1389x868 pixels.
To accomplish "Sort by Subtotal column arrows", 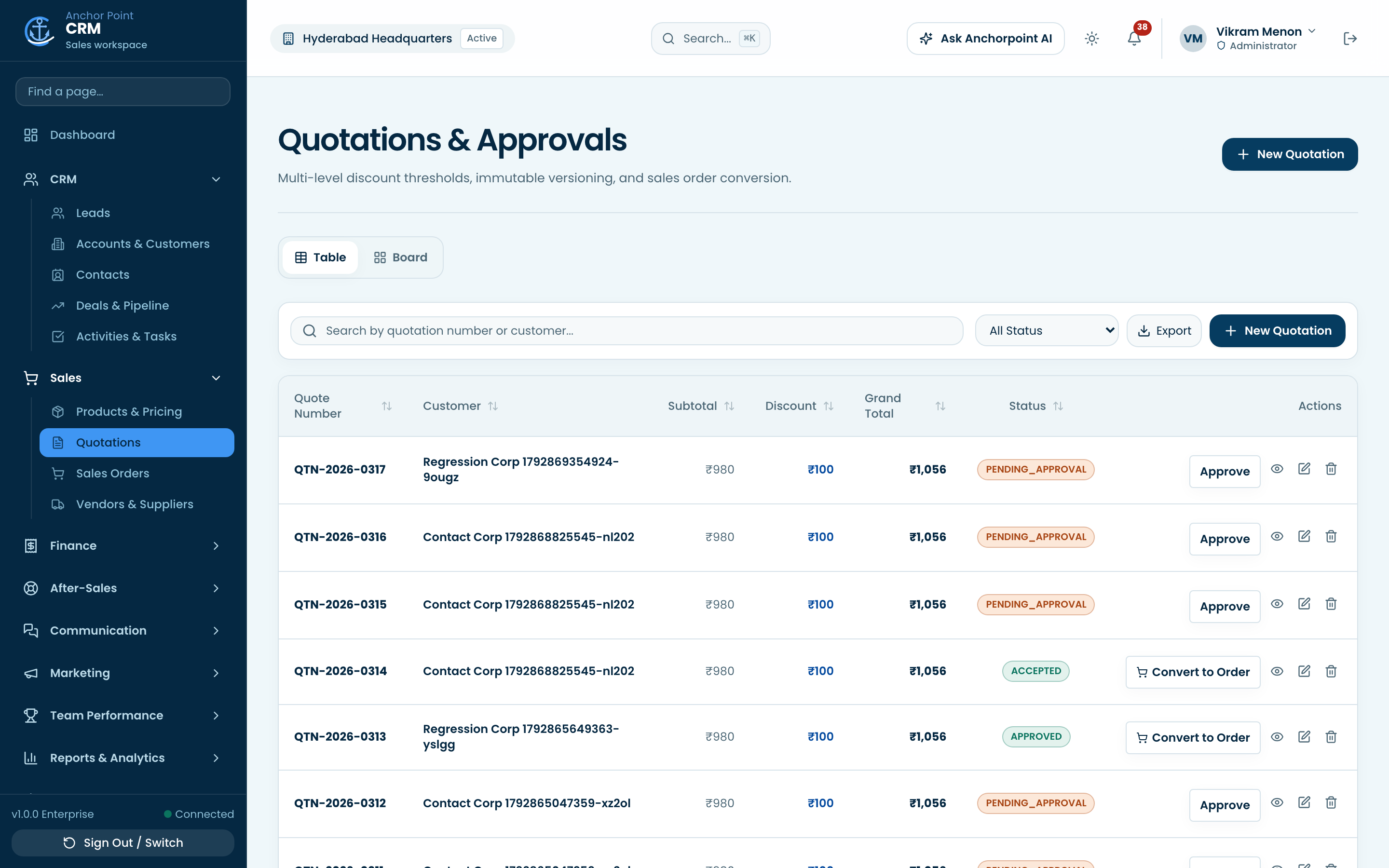I will click(x=729, y=406).
